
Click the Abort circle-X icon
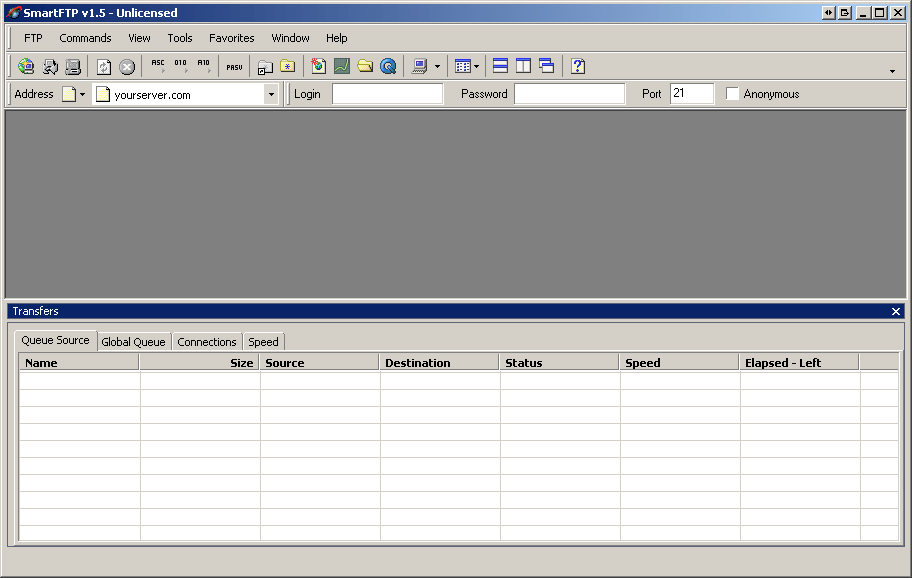click(127, 66)
